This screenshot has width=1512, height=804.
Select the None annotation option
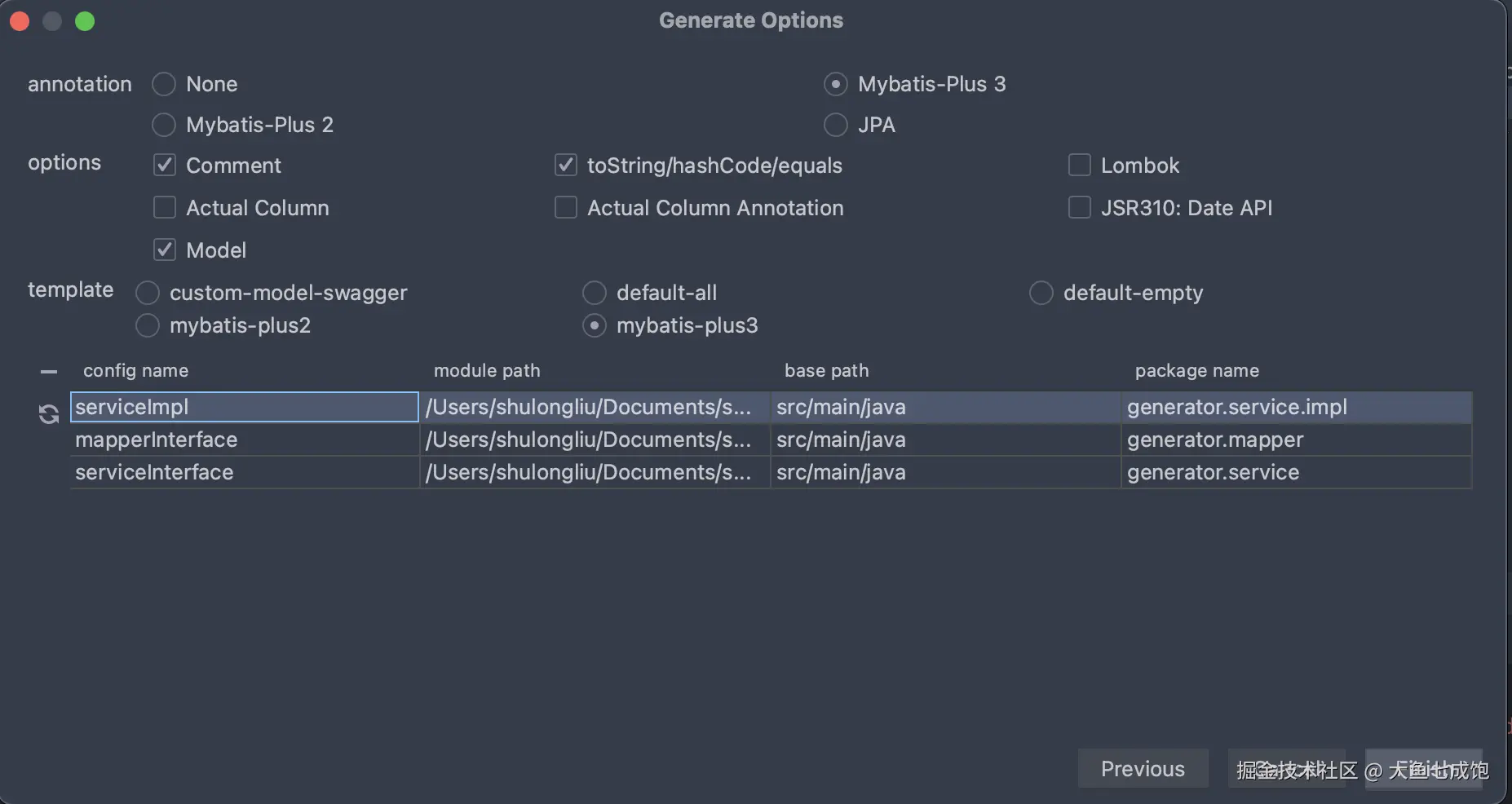tap(164, 84)
